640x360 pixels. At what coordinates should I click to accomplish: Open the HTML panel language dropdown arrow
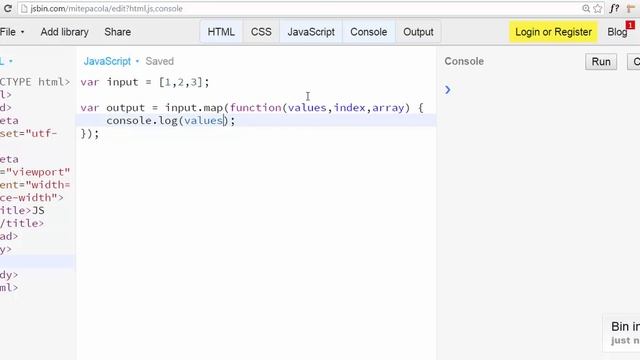click(x=11, y=61)
